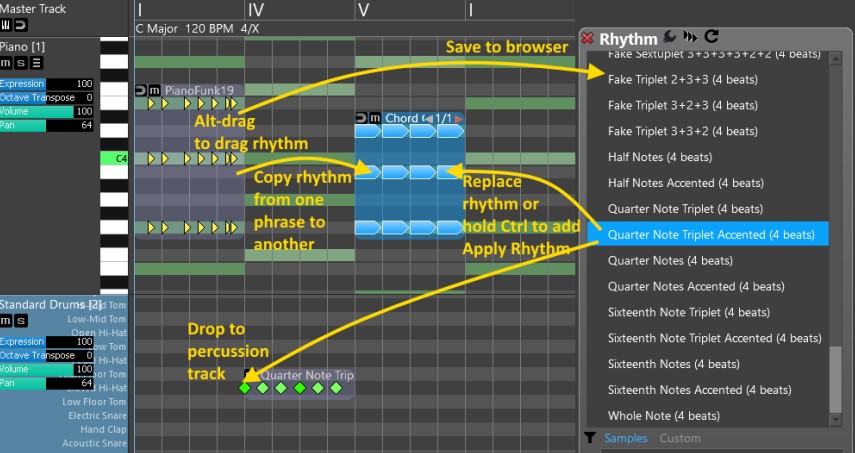The height and width of the screenshot is (453, 855).
Task: Click the loop icon on Master Track
Action: tap(20, 24)
